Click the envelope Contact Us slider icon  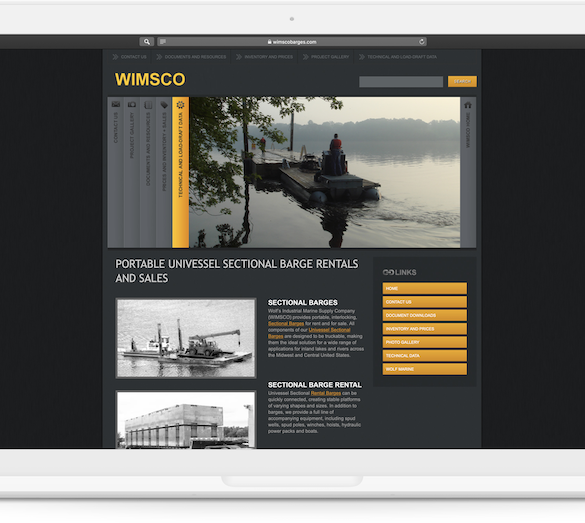pyautogui.click(x=116, y=104)
